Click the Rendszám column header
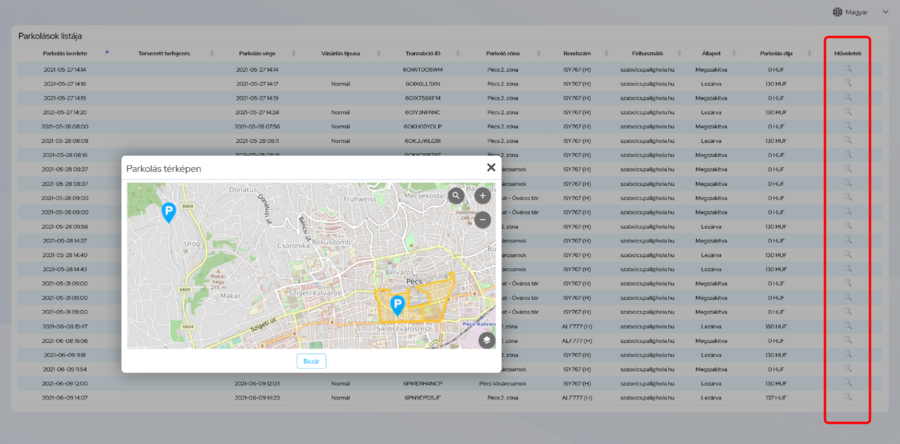The height and width of the screenshot is (444, 900). click(579, 52)
